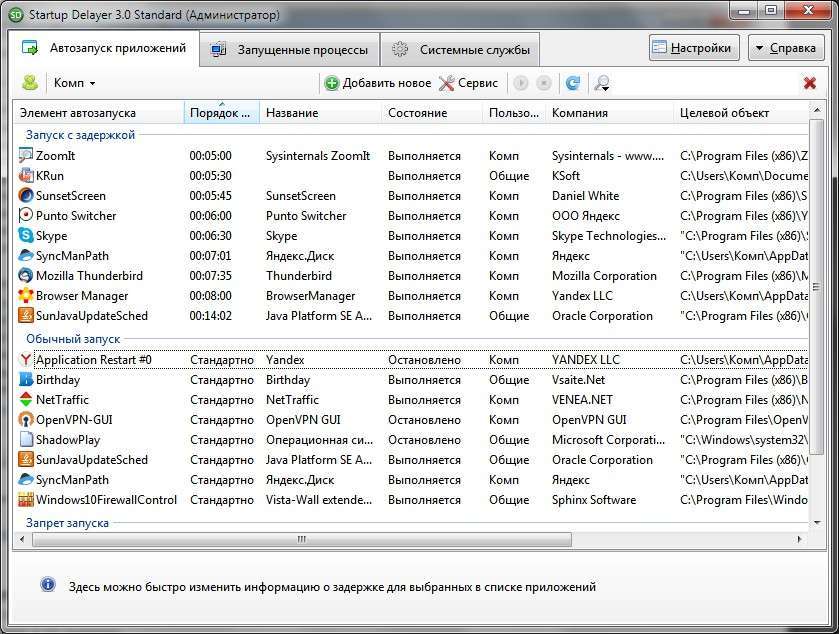Click KSoft company cell
The image size is (839, 634).
pos(566,175)
